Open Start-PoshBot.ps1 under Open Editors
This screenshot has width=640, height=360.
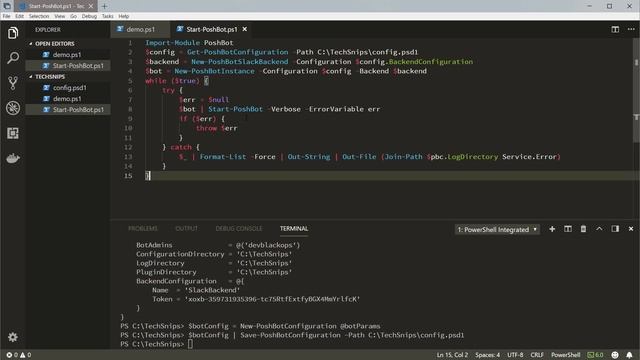click(x=68, y=66)
